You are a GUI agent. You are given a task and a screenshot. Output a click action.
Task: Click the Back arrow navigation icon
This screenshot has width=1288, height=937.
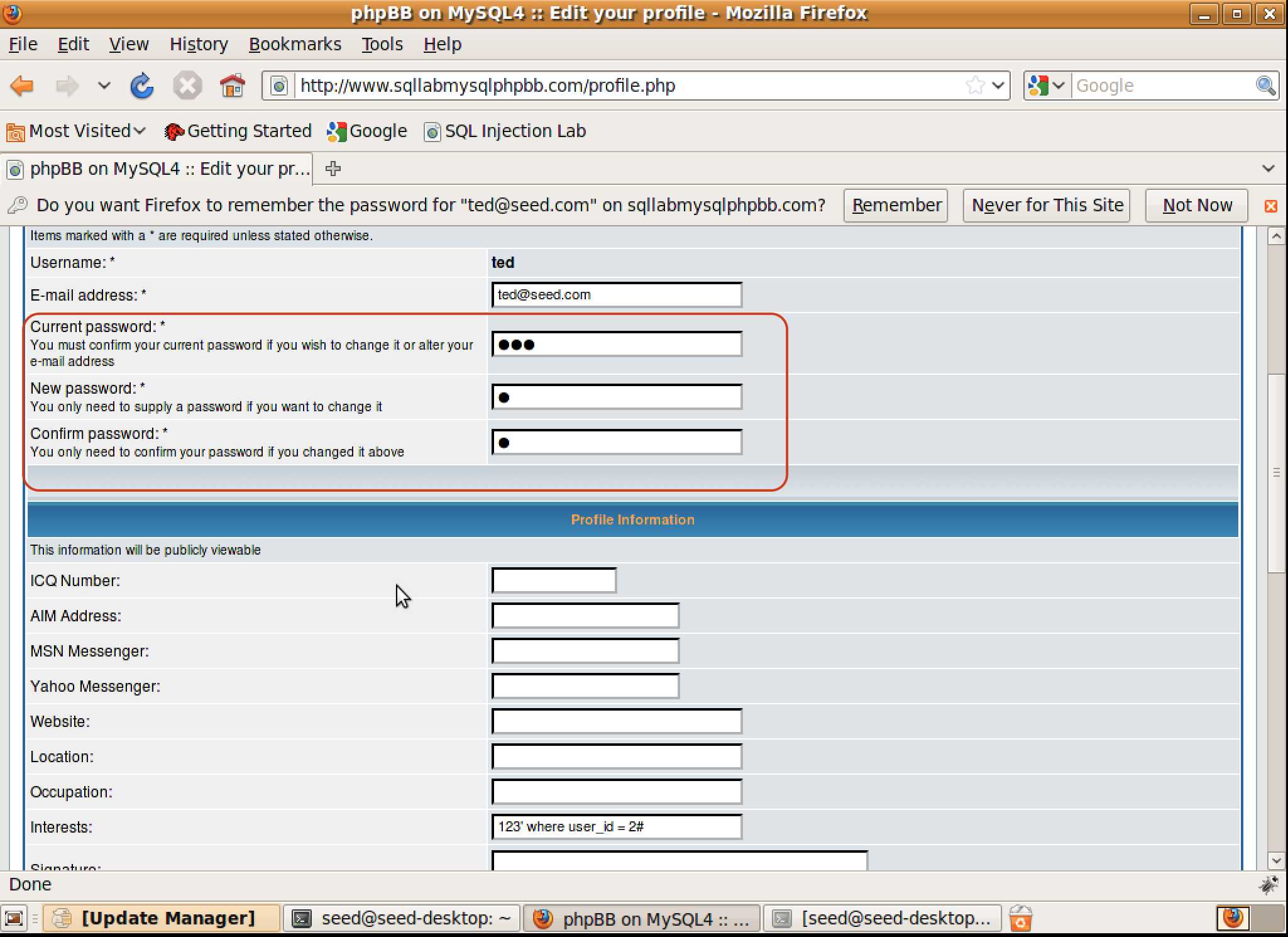[x=22, y=86]
